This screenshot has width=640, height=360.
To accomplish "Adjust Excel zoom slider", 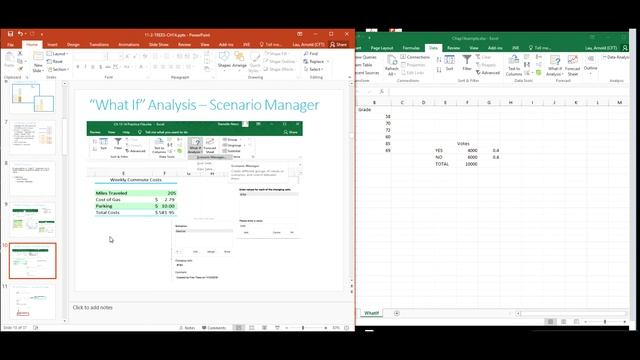I will [605, 322].
